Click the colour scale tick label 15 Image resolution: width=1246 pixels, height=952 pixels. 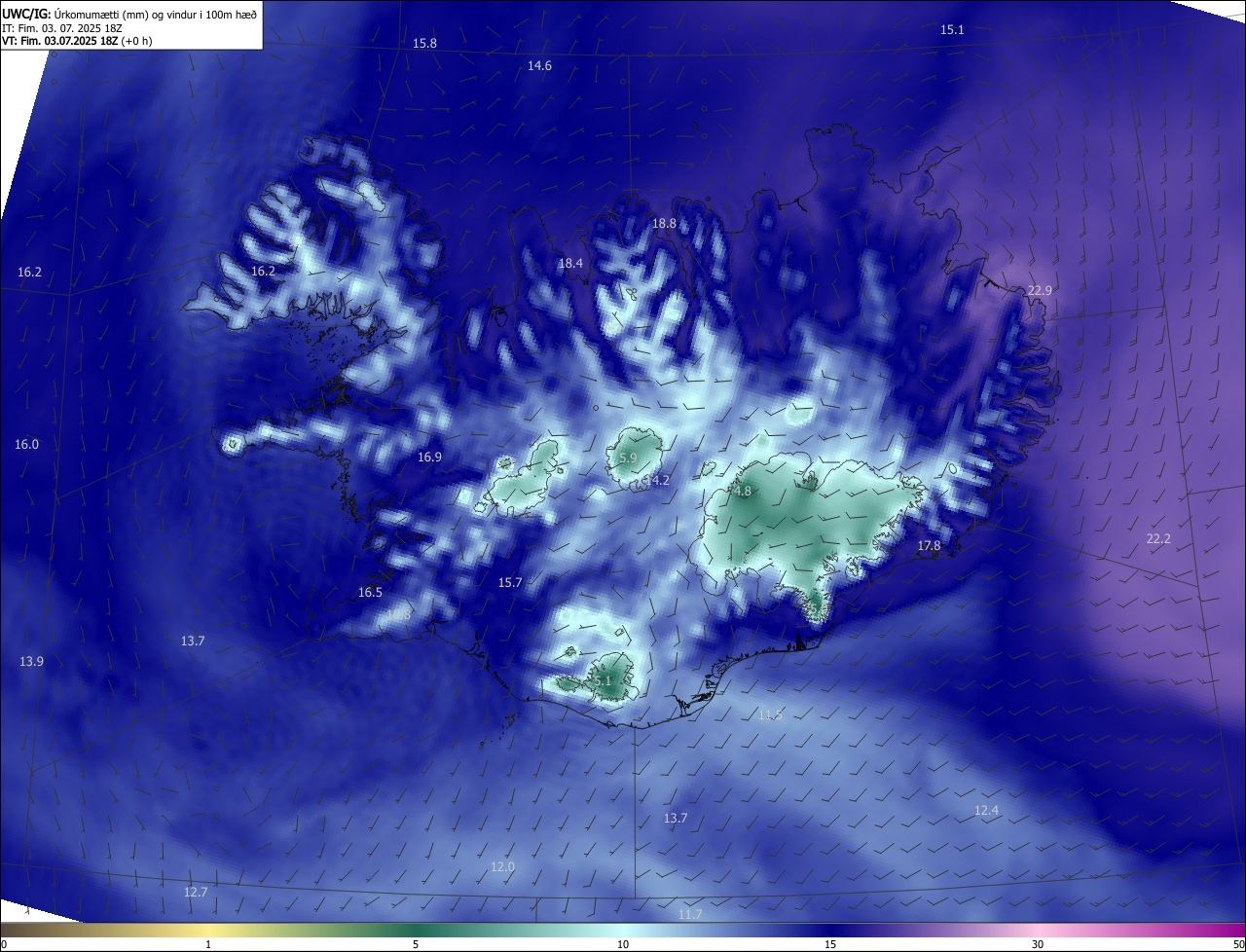coord(830,945)
